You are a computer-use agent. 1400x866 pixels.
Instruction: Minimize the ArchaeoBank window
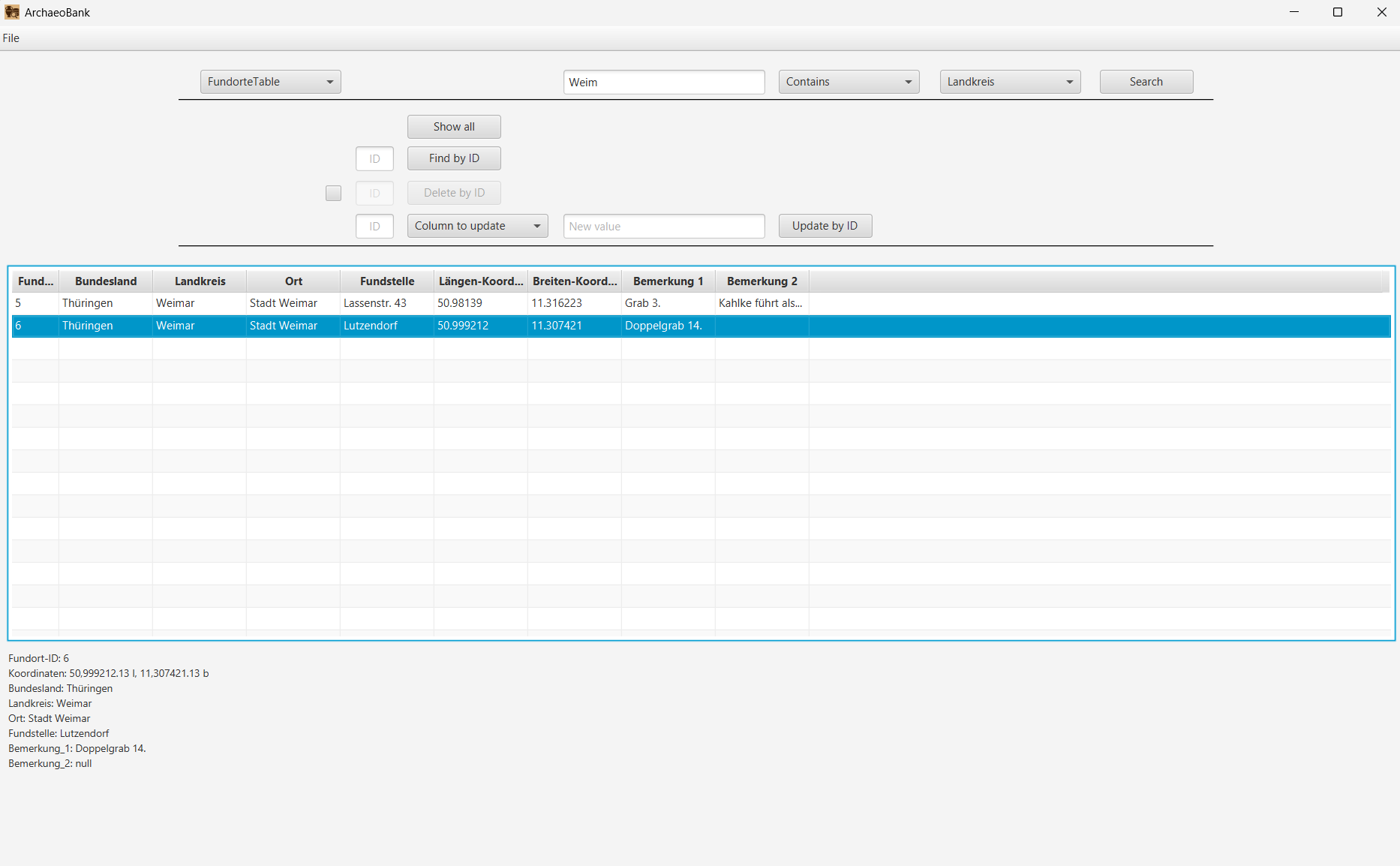pyautogui.click(x=1293, y=12)
